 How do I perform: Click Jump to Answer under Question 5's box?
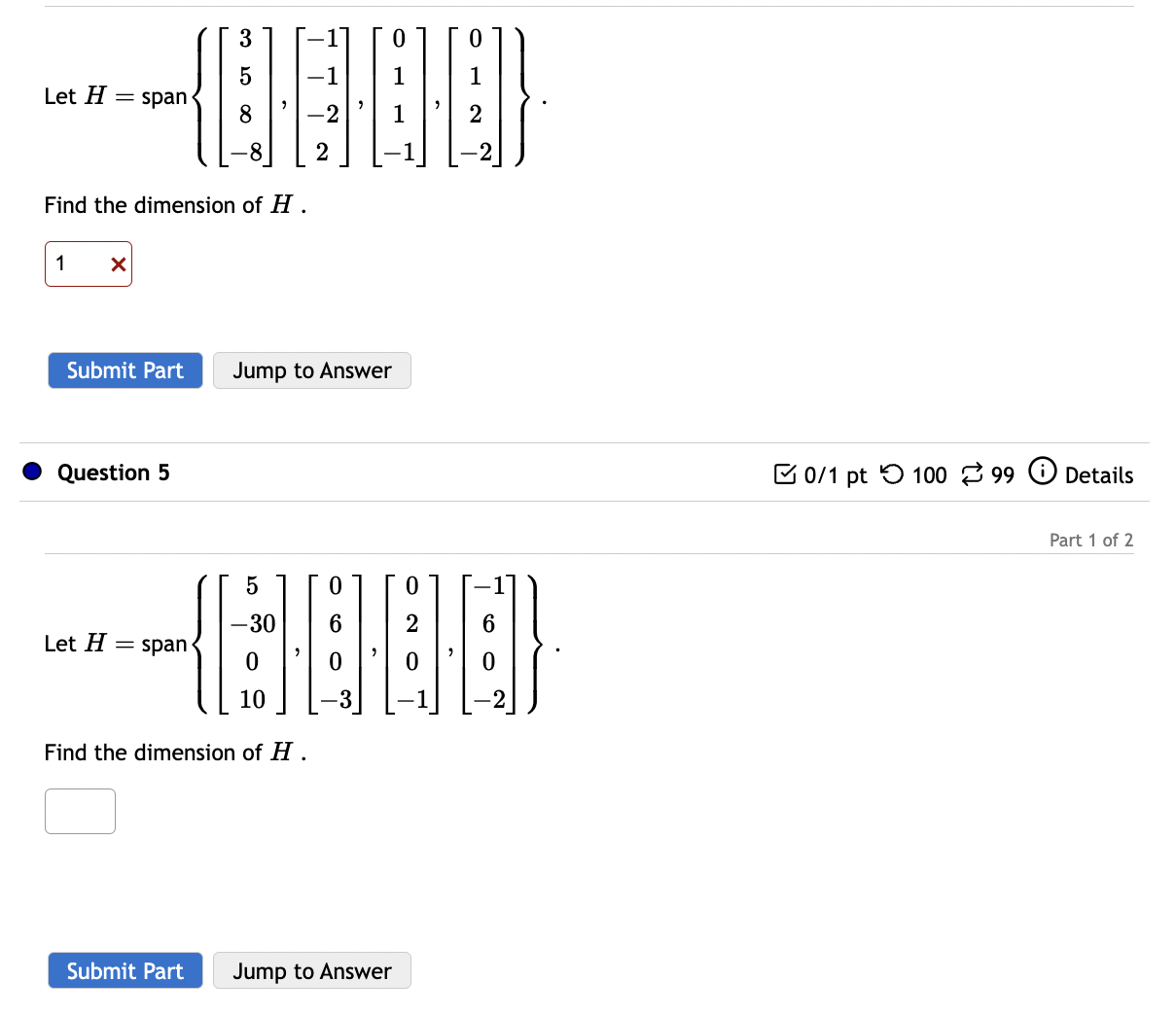(x=312, y=970)
